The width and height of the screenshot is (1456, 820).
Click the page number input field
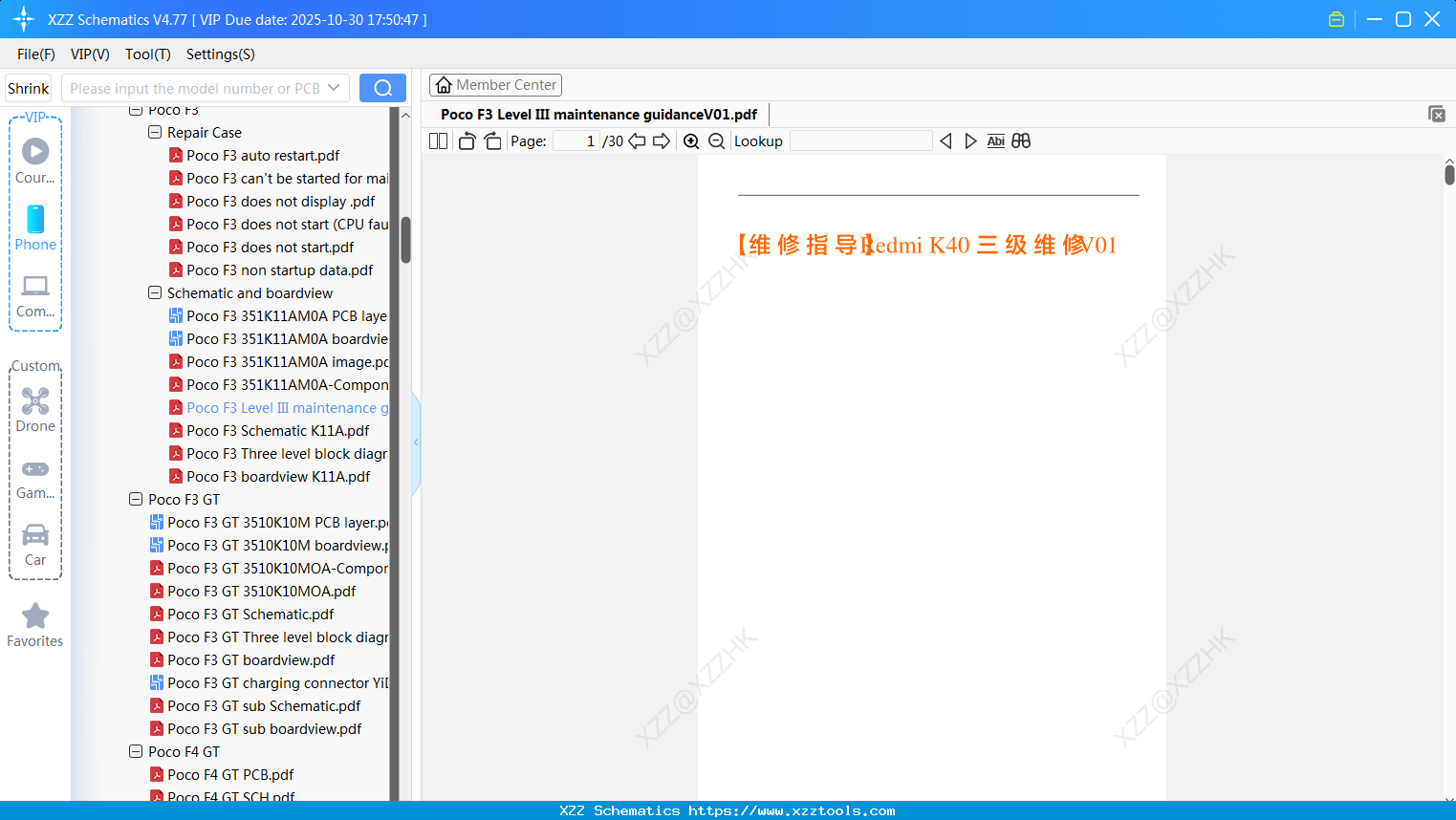coord(575,140)
